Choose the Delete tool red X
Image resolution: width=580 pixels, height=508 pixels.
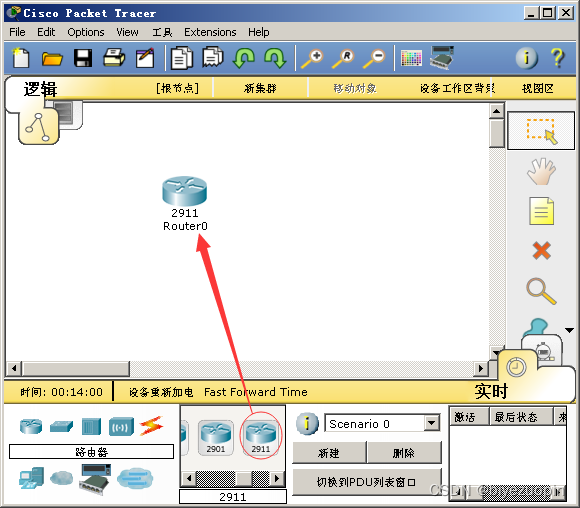(541, 250)
